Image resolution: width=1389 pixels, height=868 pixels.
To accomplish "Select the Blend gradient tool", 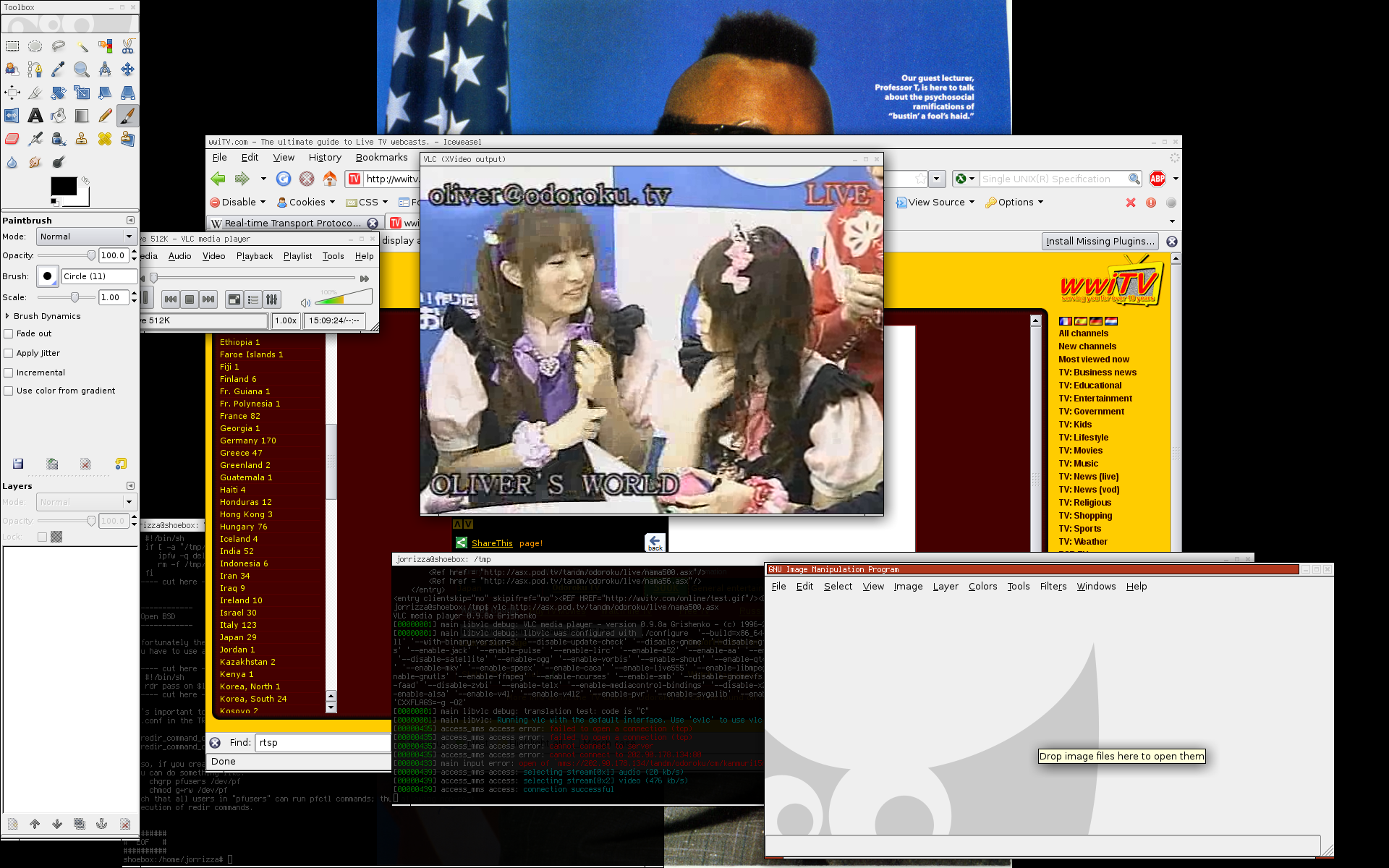I will (x=82, y=116).
